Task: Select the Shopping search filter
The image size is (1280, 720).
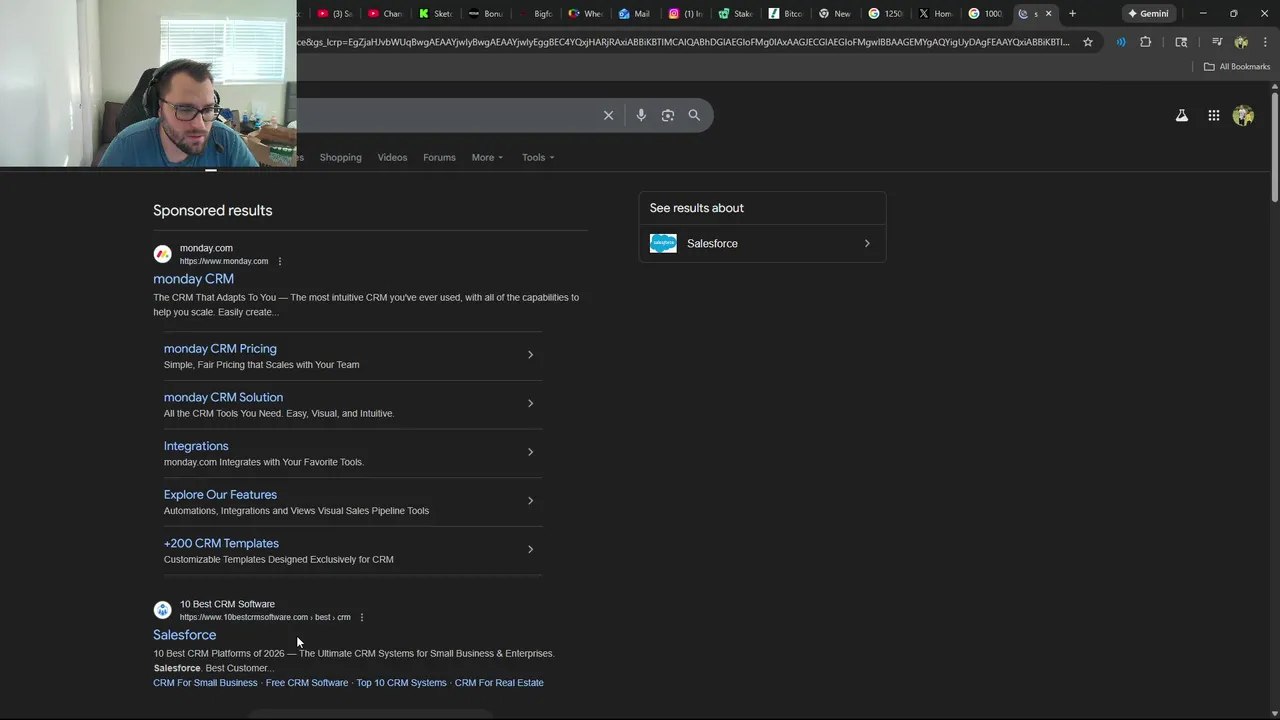Action: pos(340,158)
